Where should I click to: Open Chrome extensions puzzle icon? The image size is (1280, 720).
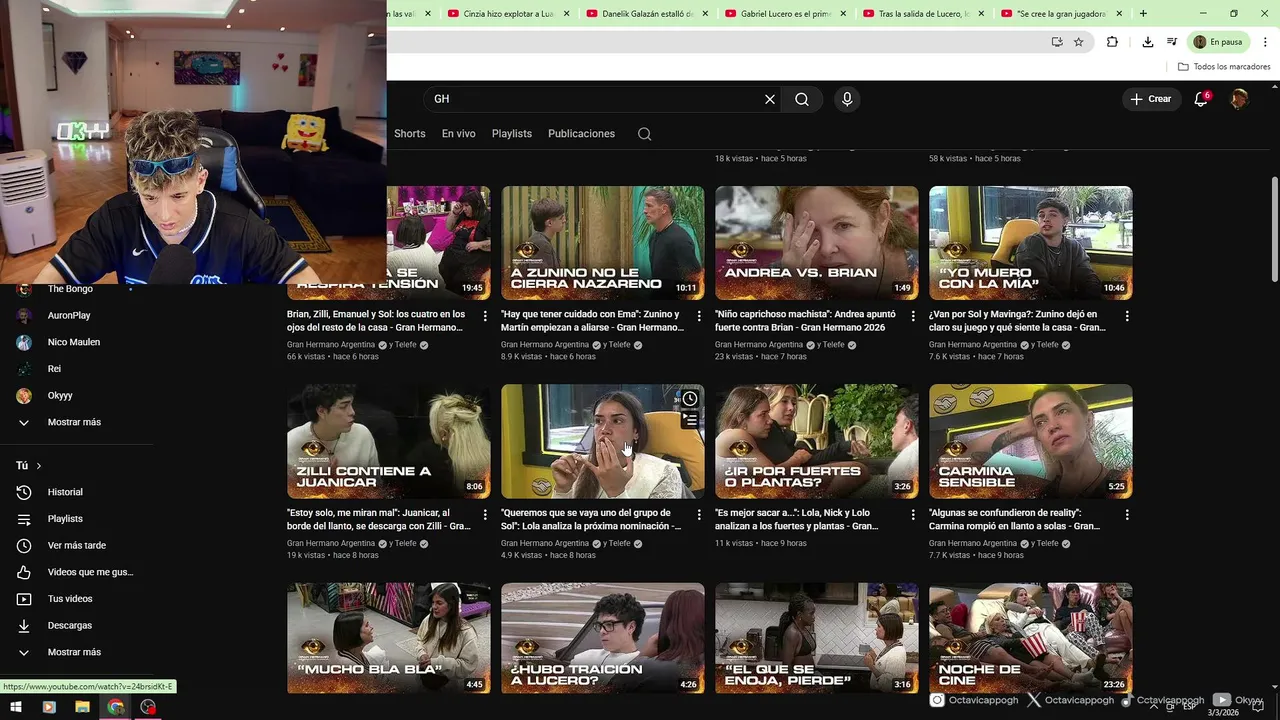(1112, 42)
